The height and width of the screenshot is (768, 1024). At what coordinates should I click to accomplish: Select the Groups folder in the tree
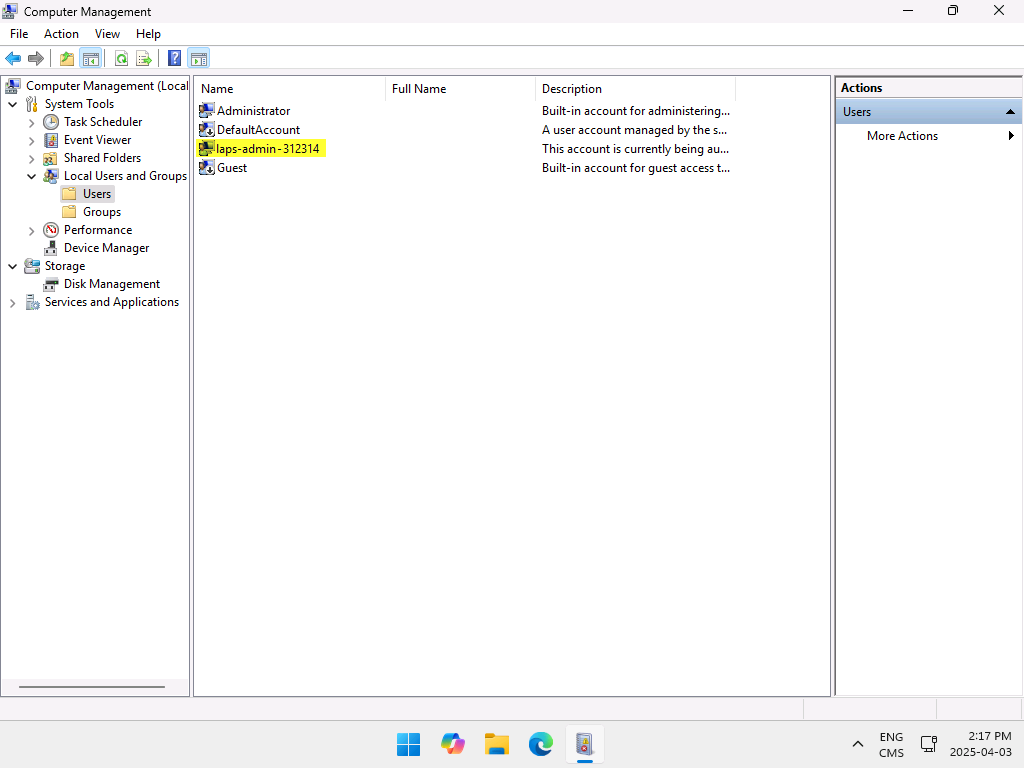click(101, 212)
